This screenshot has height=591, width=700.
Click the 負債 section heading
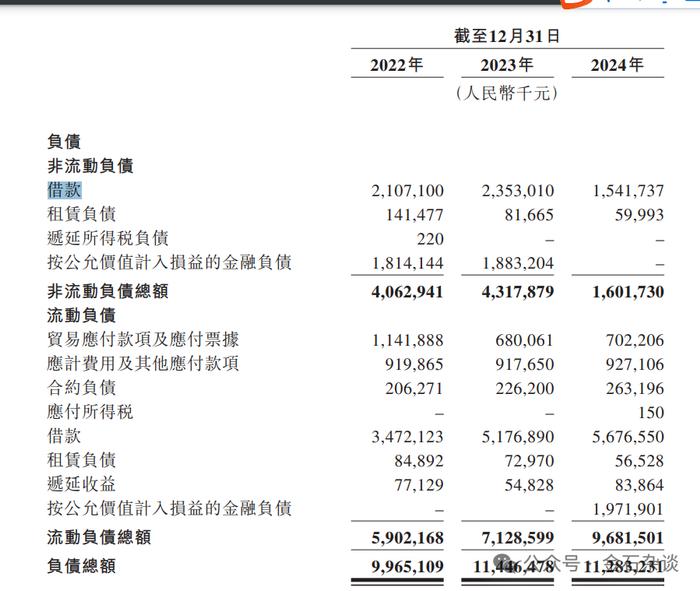[x=64, y=142]
